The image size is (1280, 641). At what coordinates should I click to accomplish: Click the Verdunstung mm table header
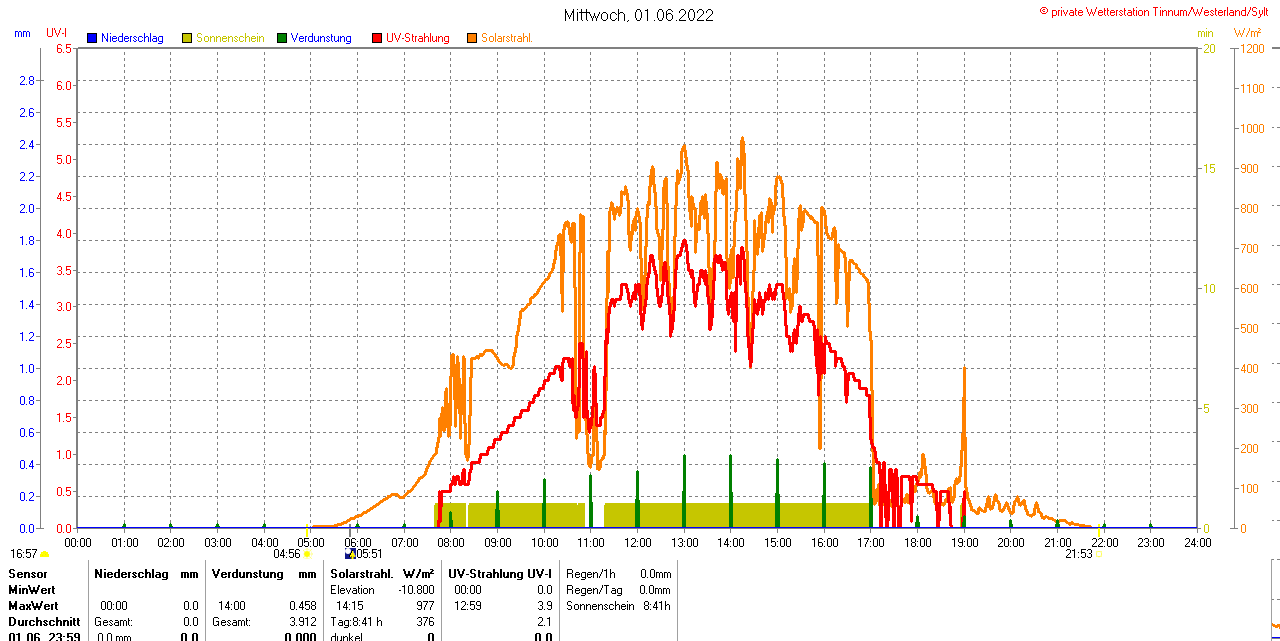point(263,574)
